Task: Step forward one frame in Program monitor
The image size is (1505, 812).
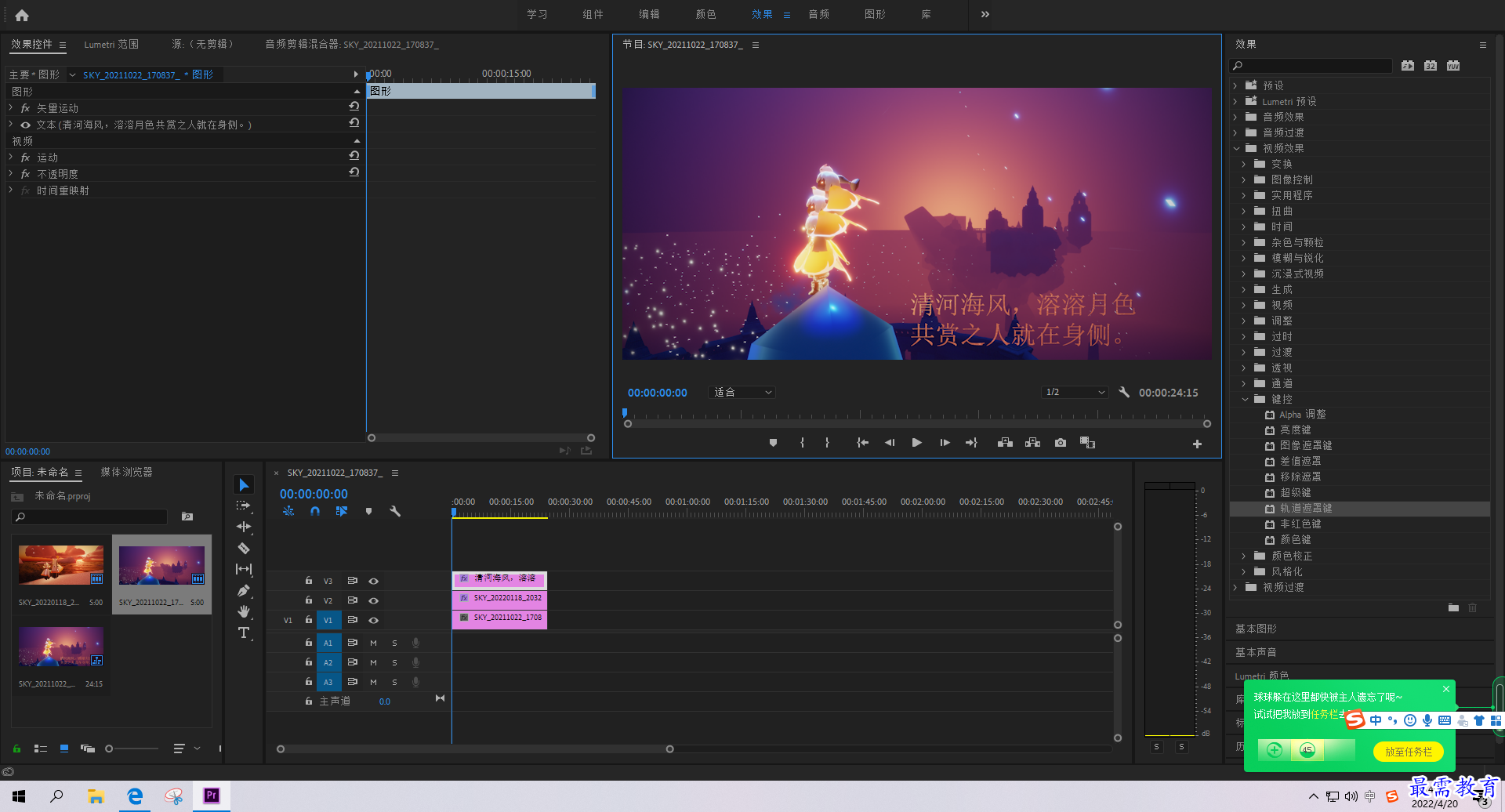Action: (945, 443)
